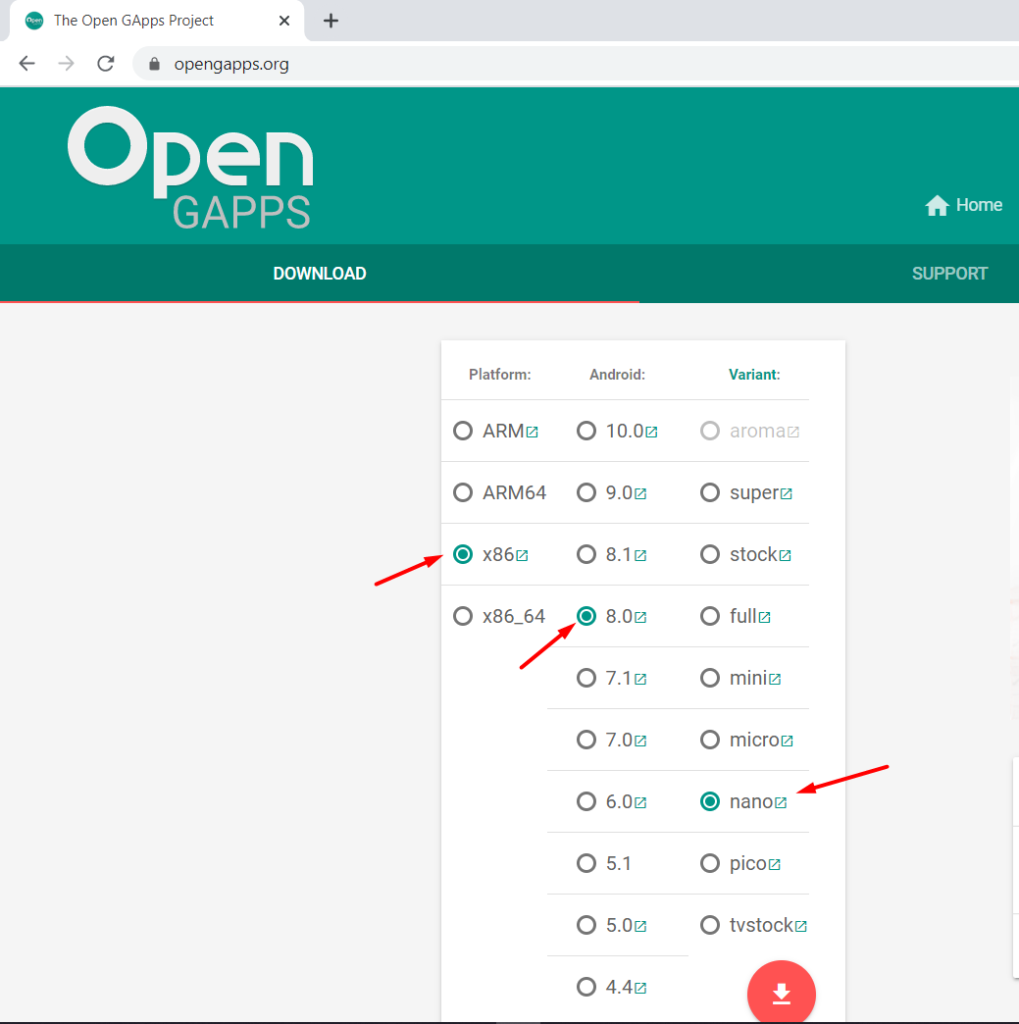The image size is (1019, 1024).
Task: Switch to the SUPPORT tab
Action: pos(950,274)
